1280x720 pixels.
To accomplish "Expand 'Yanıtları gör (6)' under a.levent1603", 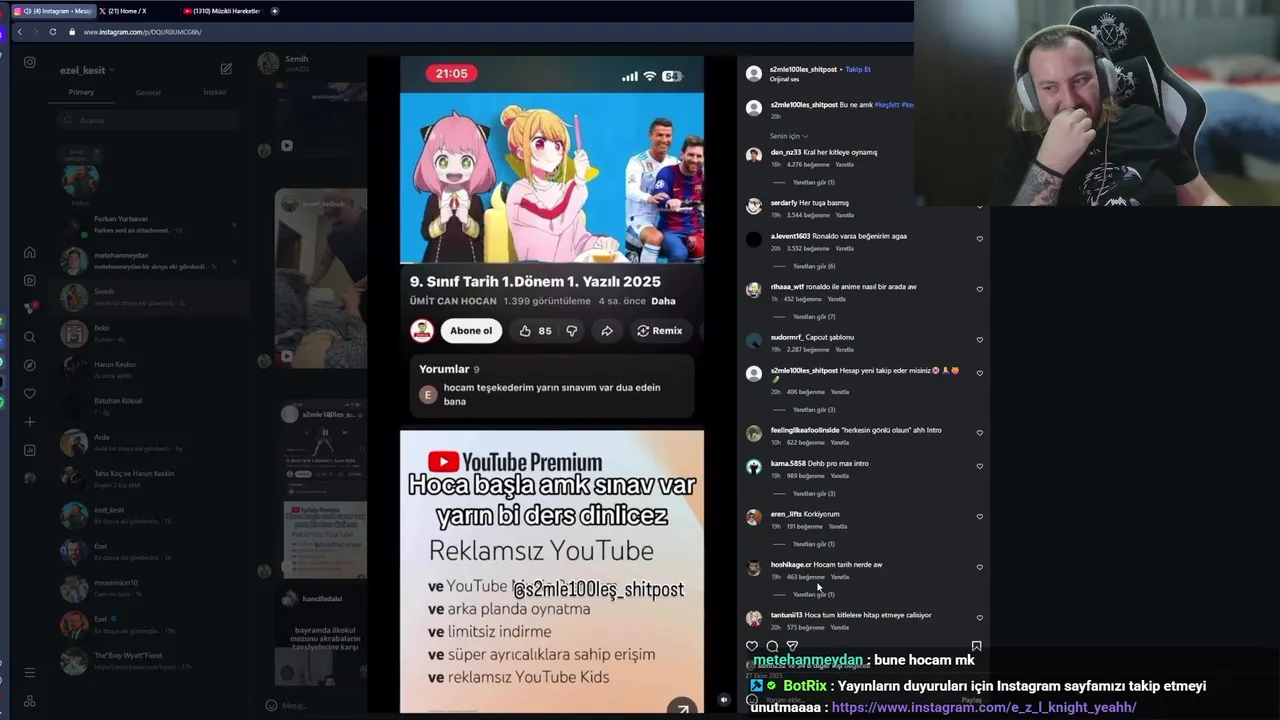I will pos(813,266).
